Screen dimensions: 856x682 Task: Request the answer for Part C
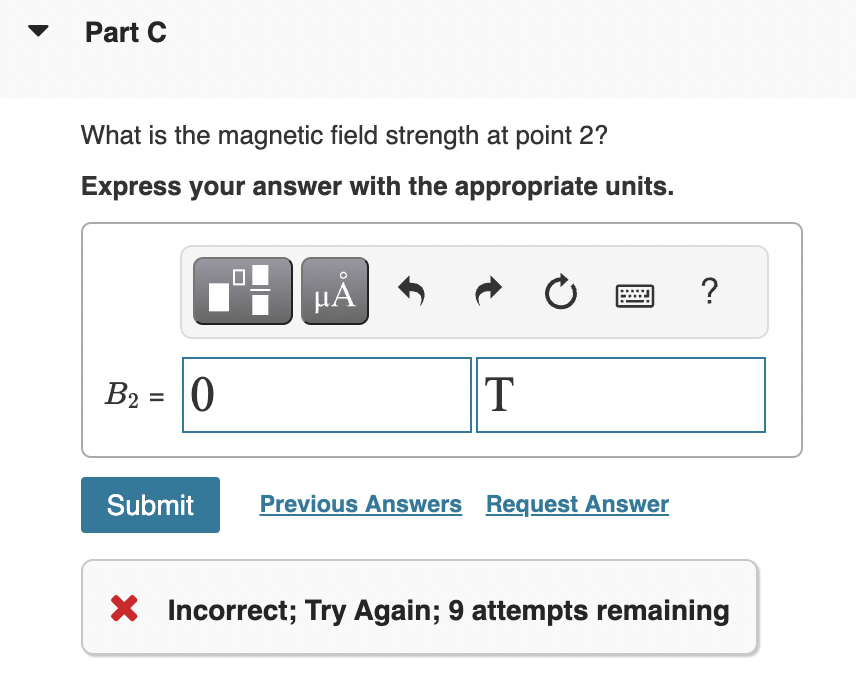(x=576, y=504)
